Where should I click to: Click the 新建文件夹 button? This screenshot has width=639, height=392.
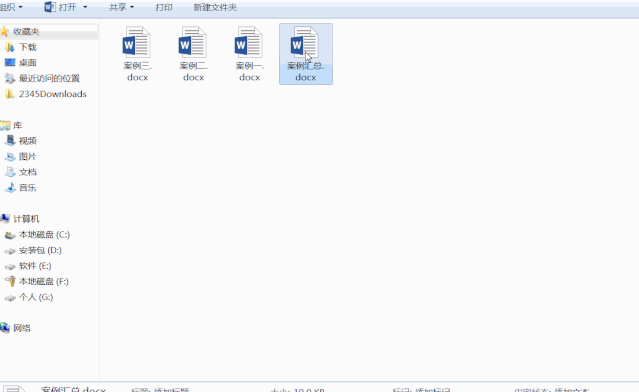coord(215,7)
